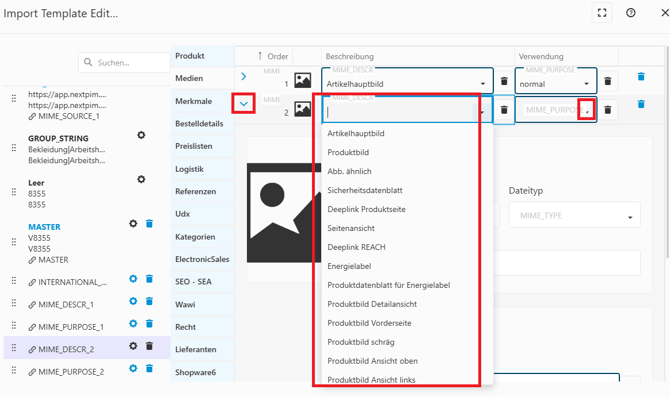Collapse media row 2 chevron
The width and height of the screenshot is (670, 397).
(x=244, y=103)
